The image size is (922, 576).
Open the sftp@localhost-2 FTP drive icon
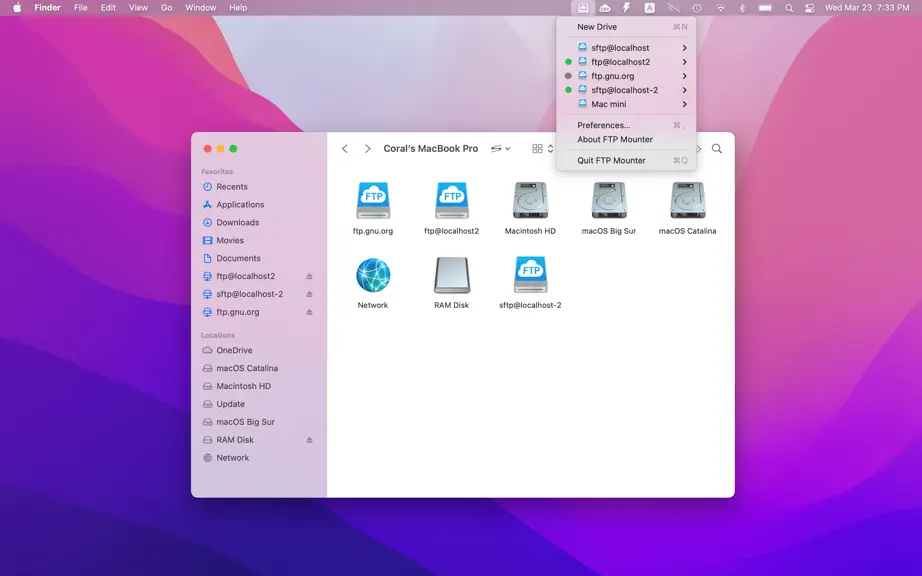[530, 275]
